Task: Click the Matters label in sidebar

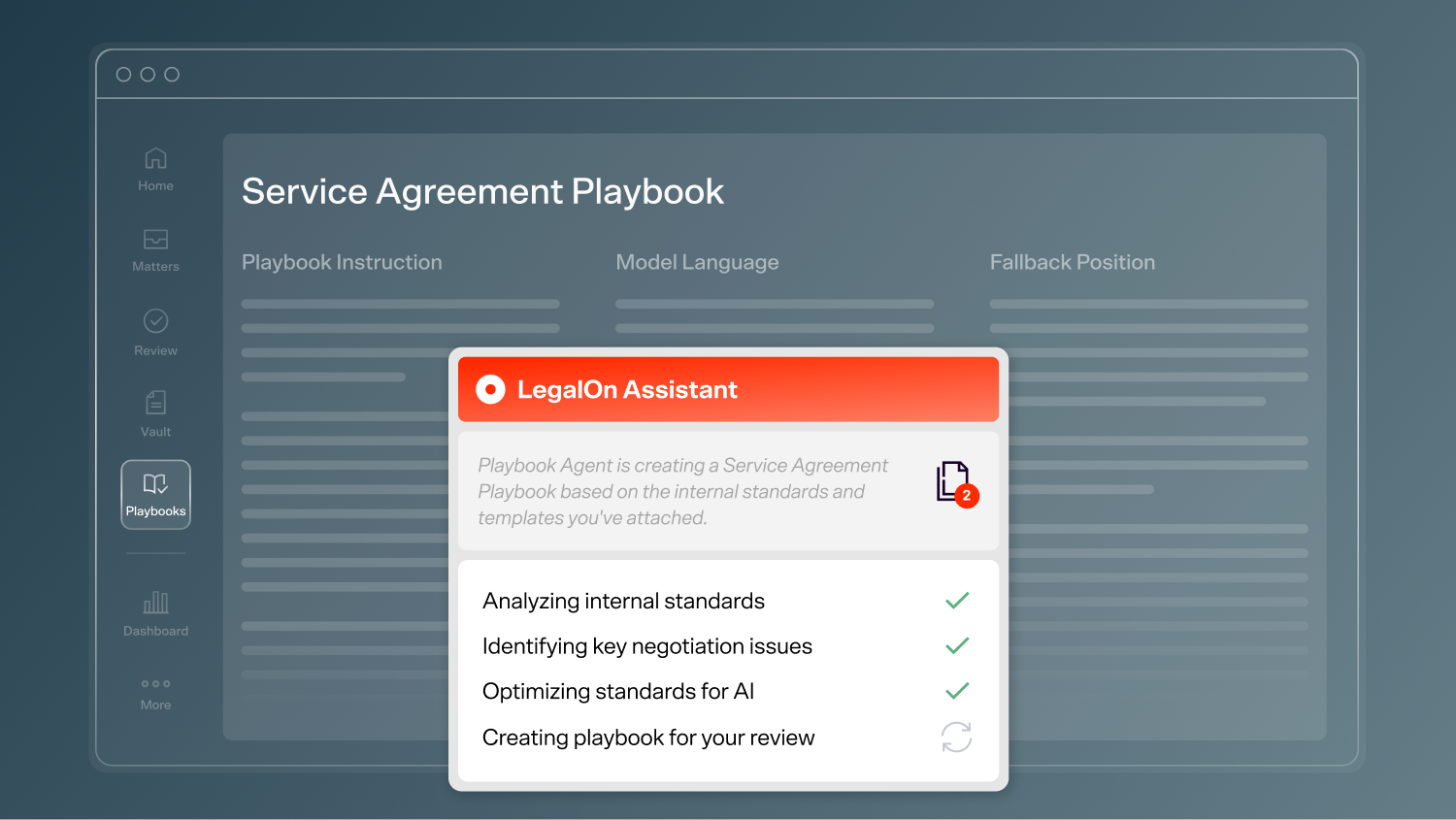Action: (155, 266)
